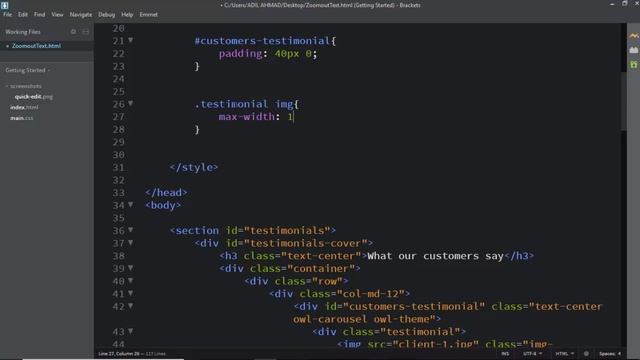The width and height of the screenshot is (640, 360).
Task: Open the View menu
Action: pos(57,14)
